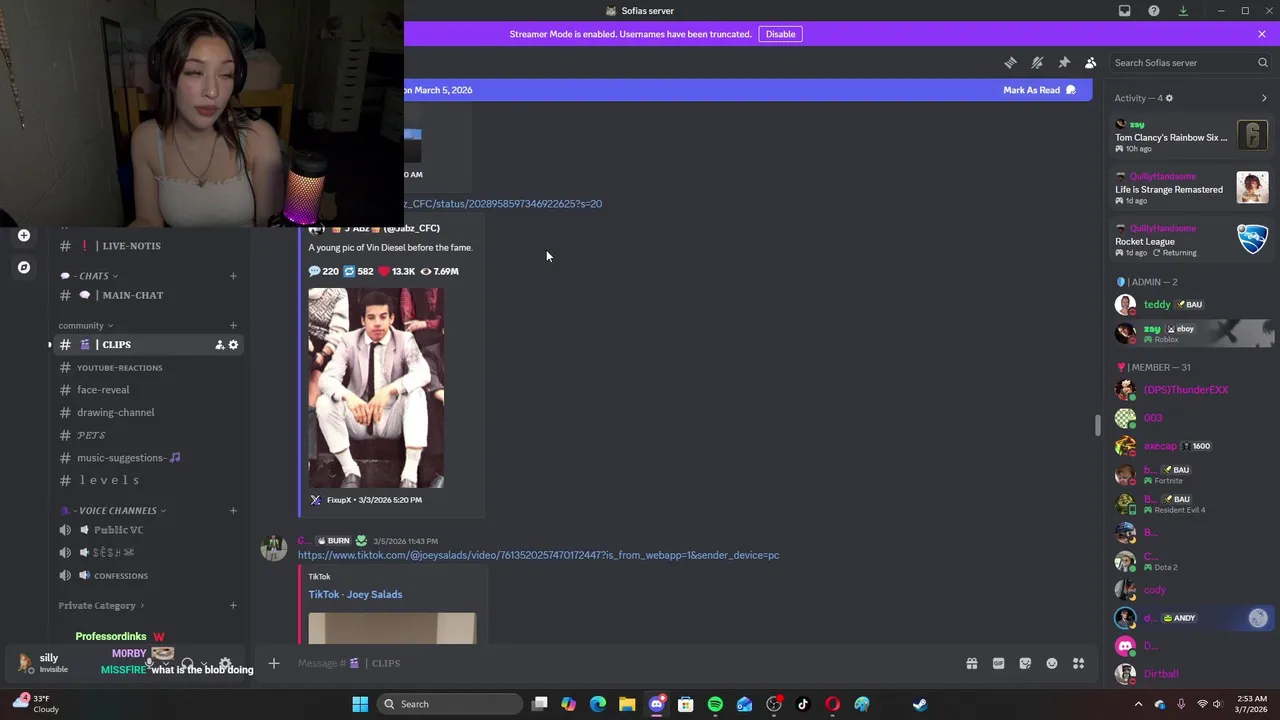Open Steam from taskbar
The height and width of the screenshot is (720, 1280).
click(x=920, y=704)
